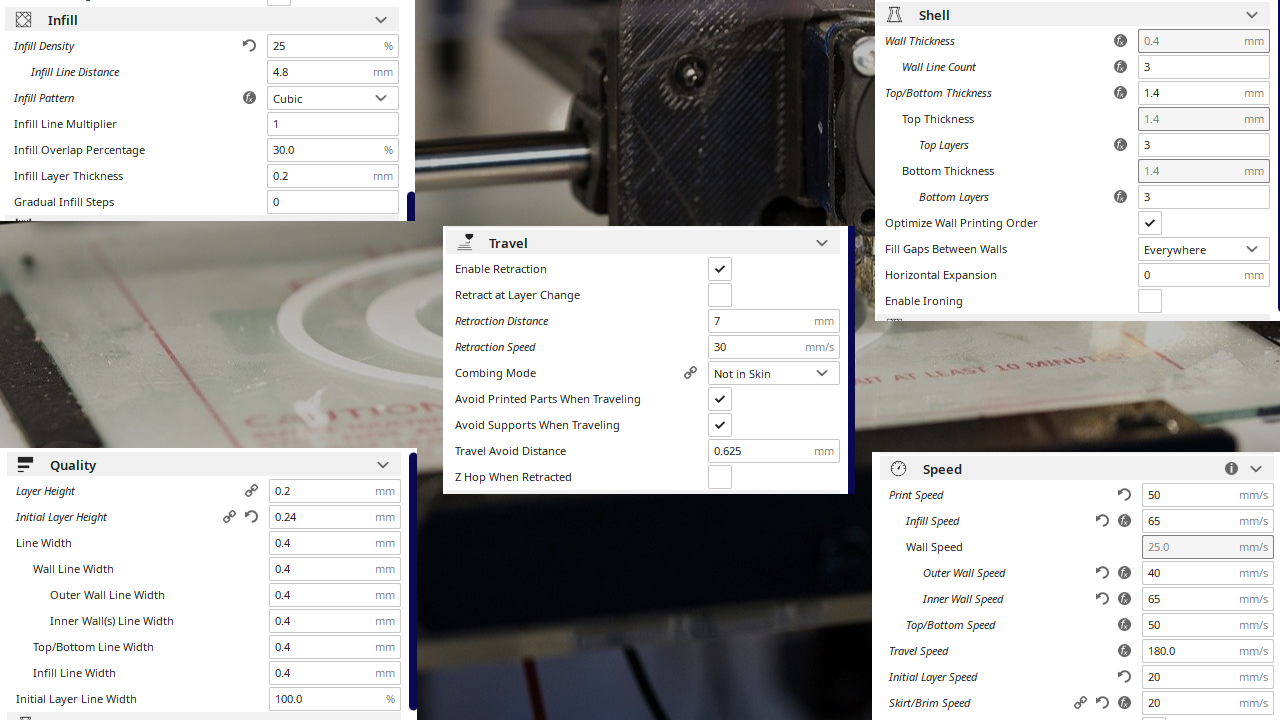Image resolution: width=1280 pixels, height=720 pixels.
Task: Click function icon beside Wall Line Count
Action: pos(1120,67)
